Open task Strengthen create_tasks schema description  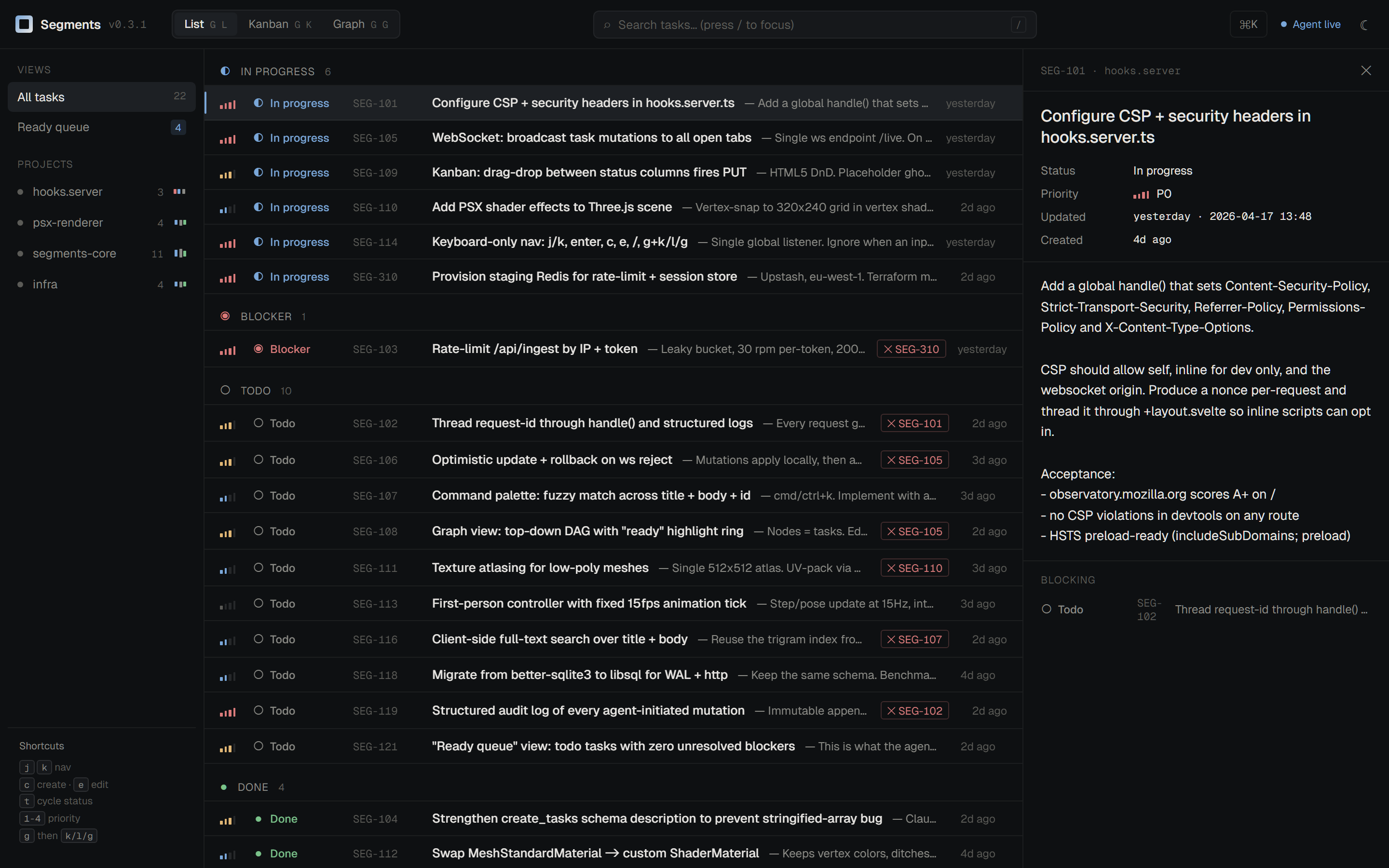(x=613, y=819)
